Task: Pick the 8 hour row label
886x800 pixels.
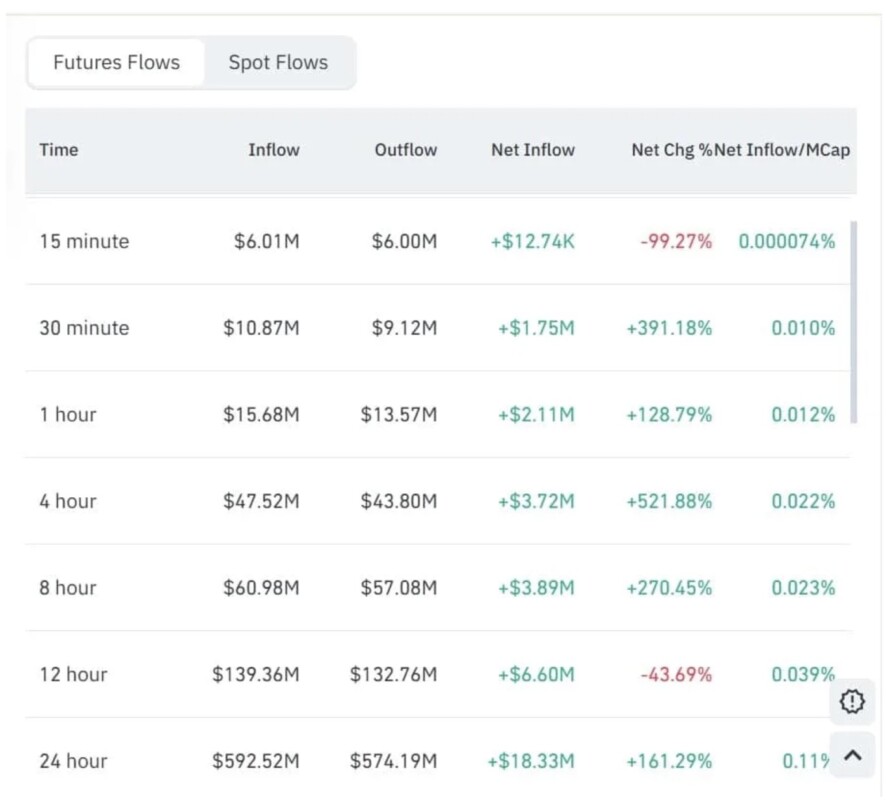Action: click(x=68, y=588)
